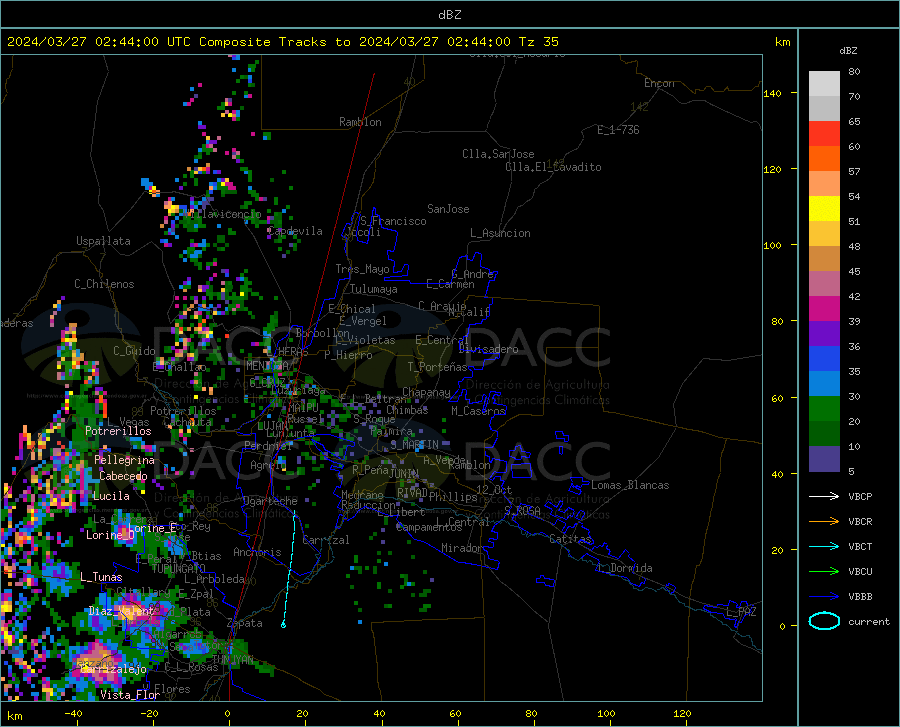Click the 'Cabecedo' map label
The height and width of the screenshot is (727, 900).
pos(123,476)
